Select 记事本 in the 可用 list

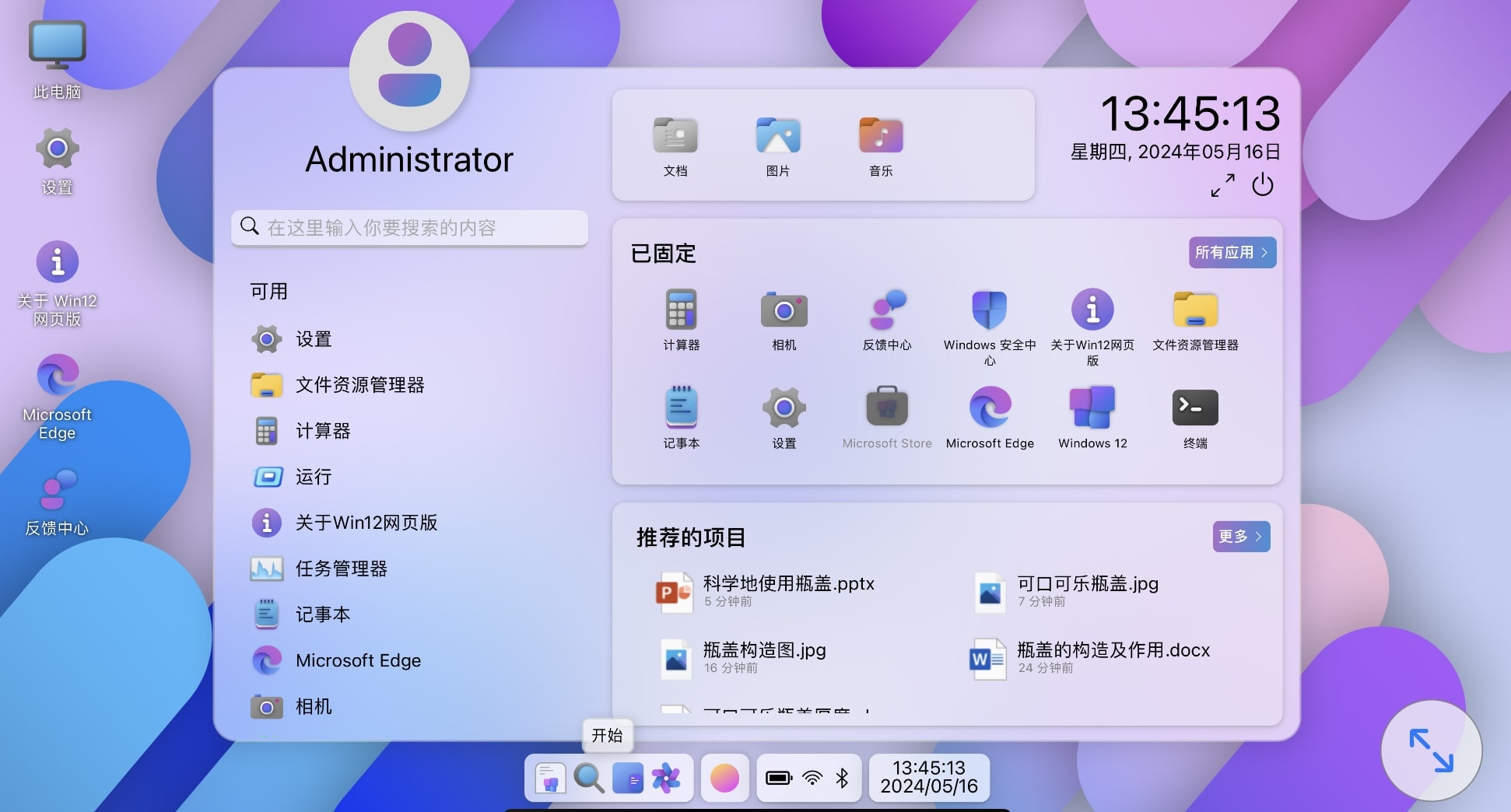[410, 614]
